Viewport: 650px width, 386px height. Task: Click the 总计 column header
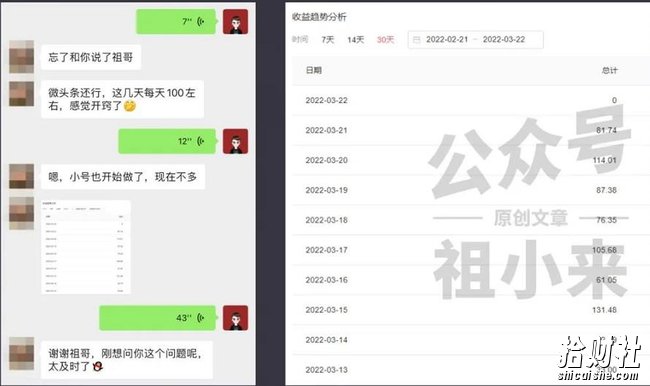[x=609, y=70]
